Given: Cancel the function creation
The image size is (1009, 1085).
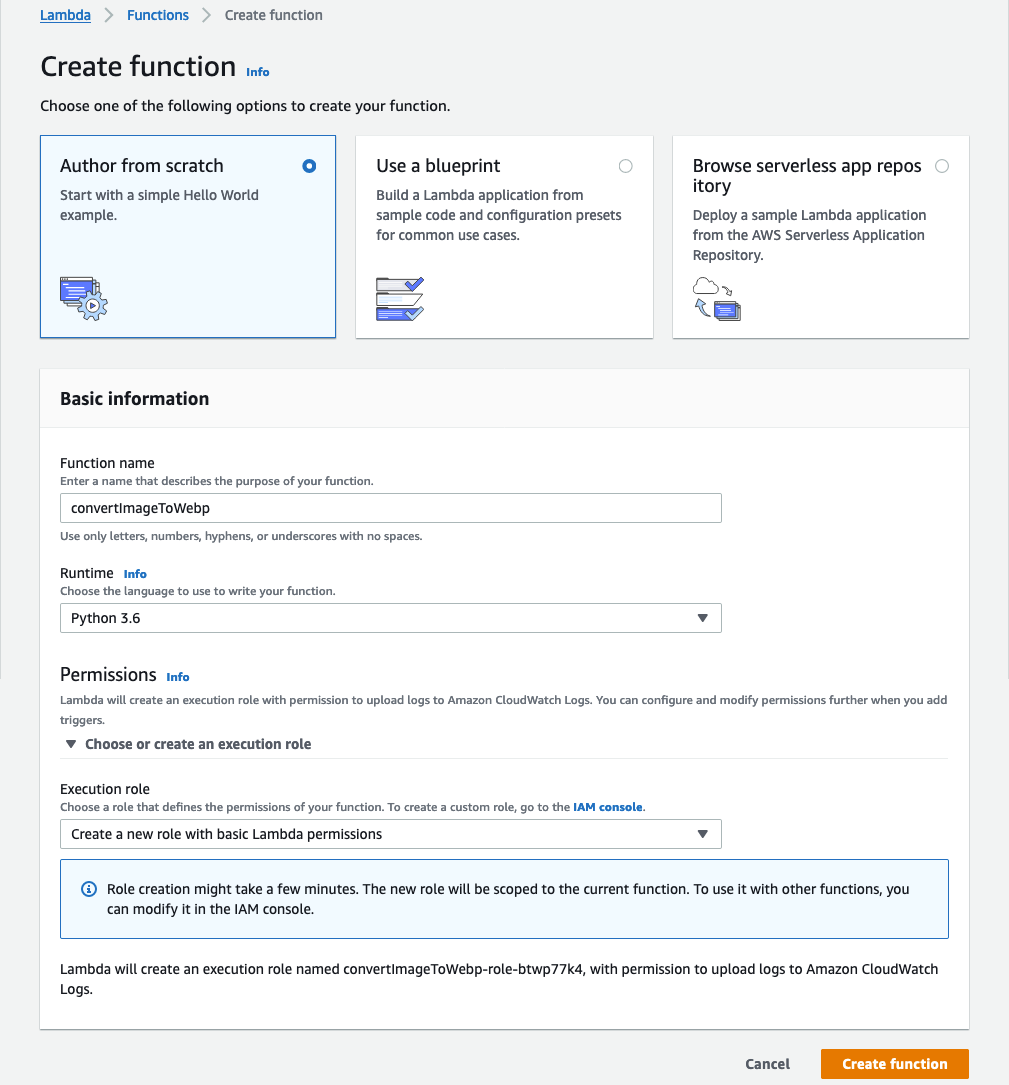Looking at the screenshot, I should [766, 1063].
